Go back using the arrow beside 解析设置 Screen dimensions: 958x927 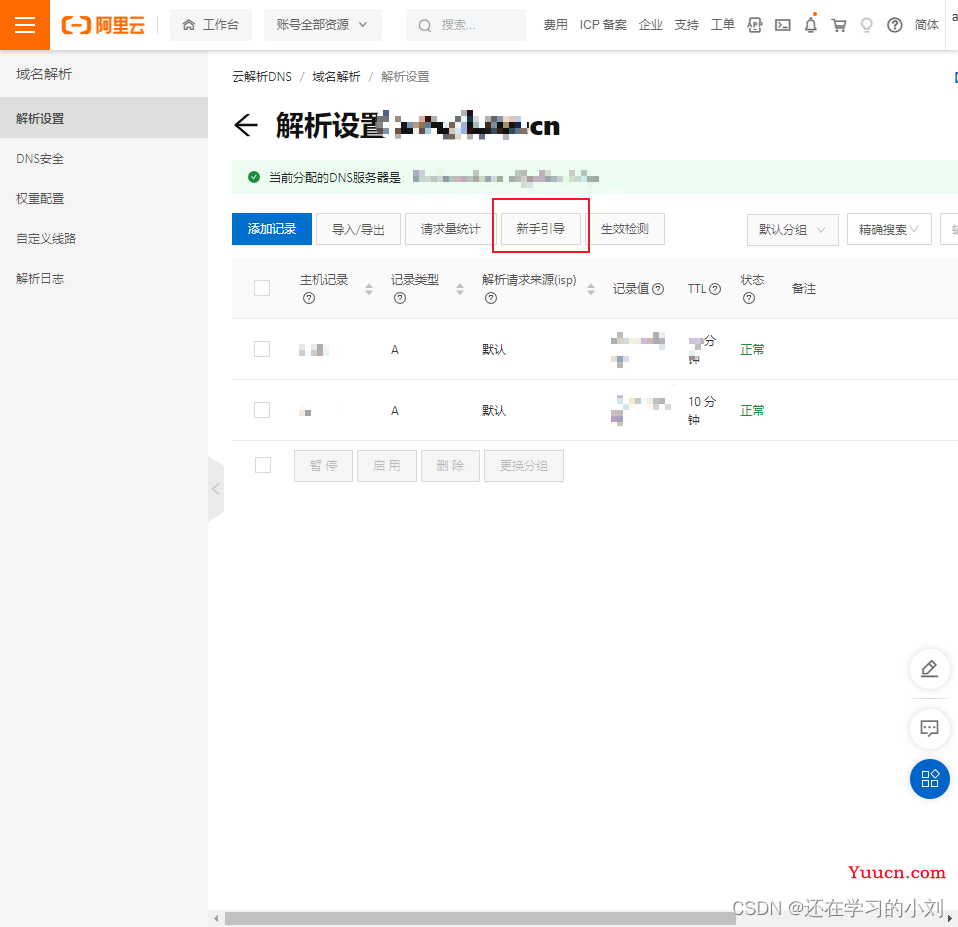coord(246,125)
